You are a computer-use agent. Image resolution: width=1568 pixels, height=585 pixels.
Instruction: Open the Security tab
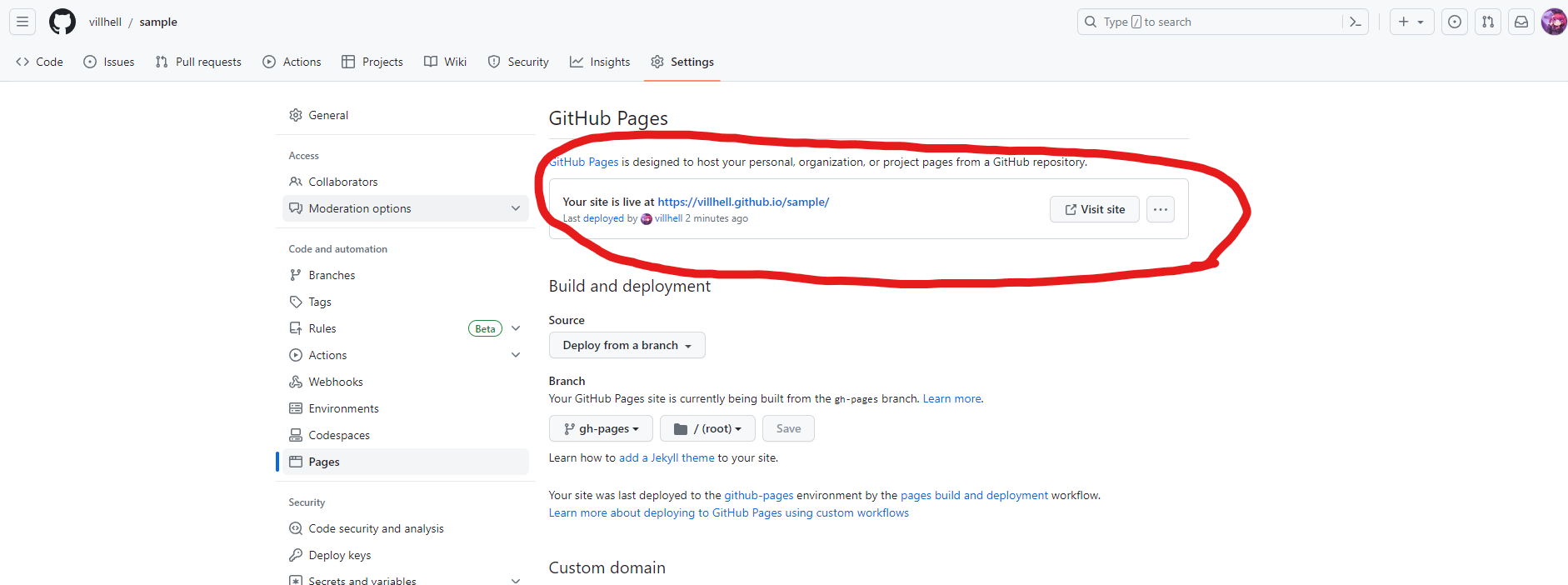pyautogui.click(x=518, y=62)
